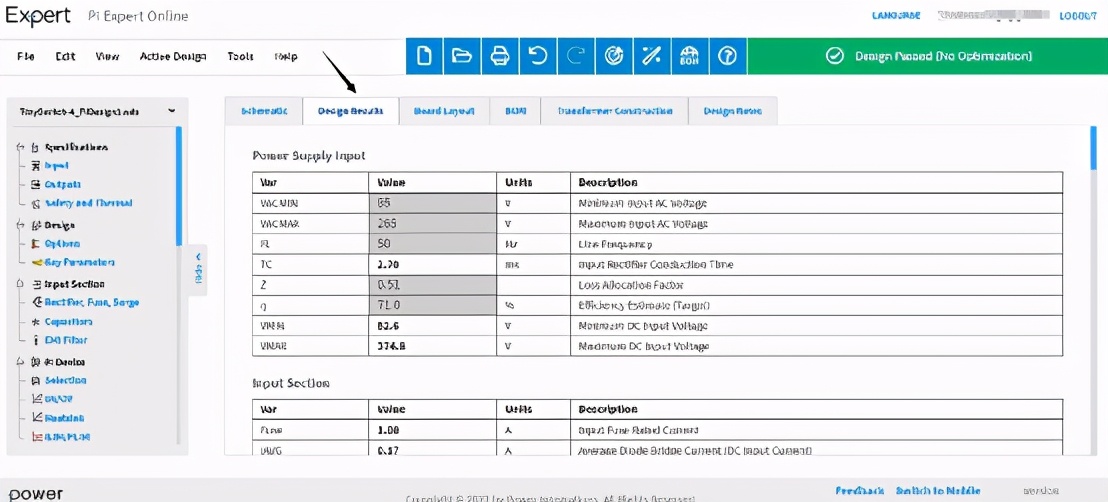This screenshot has width=1108, height=502.
Task: Hide the left navigation panel
Action: [x=198, y=269]
